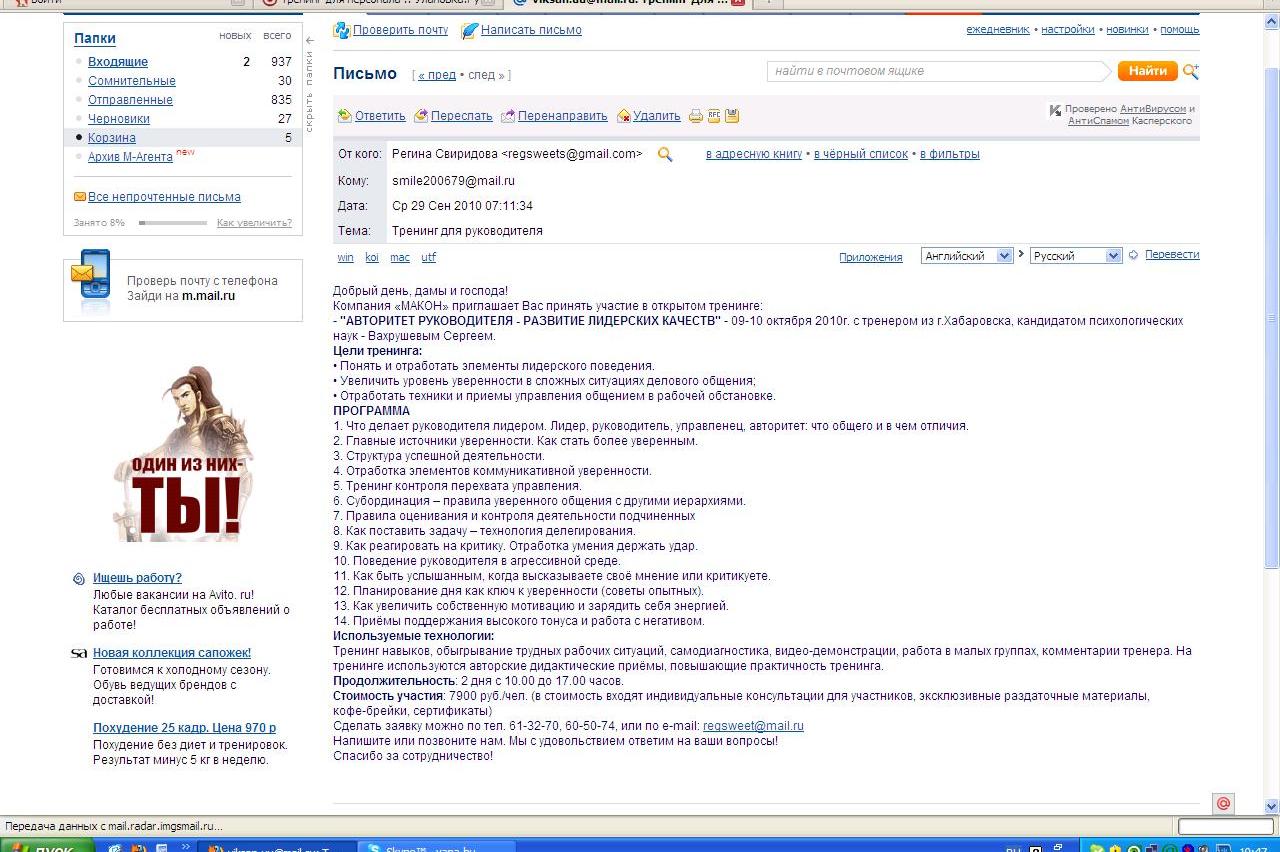
Task: Click the Перевести translate link
Action: pyautogui.click(x=1172, y=255)
